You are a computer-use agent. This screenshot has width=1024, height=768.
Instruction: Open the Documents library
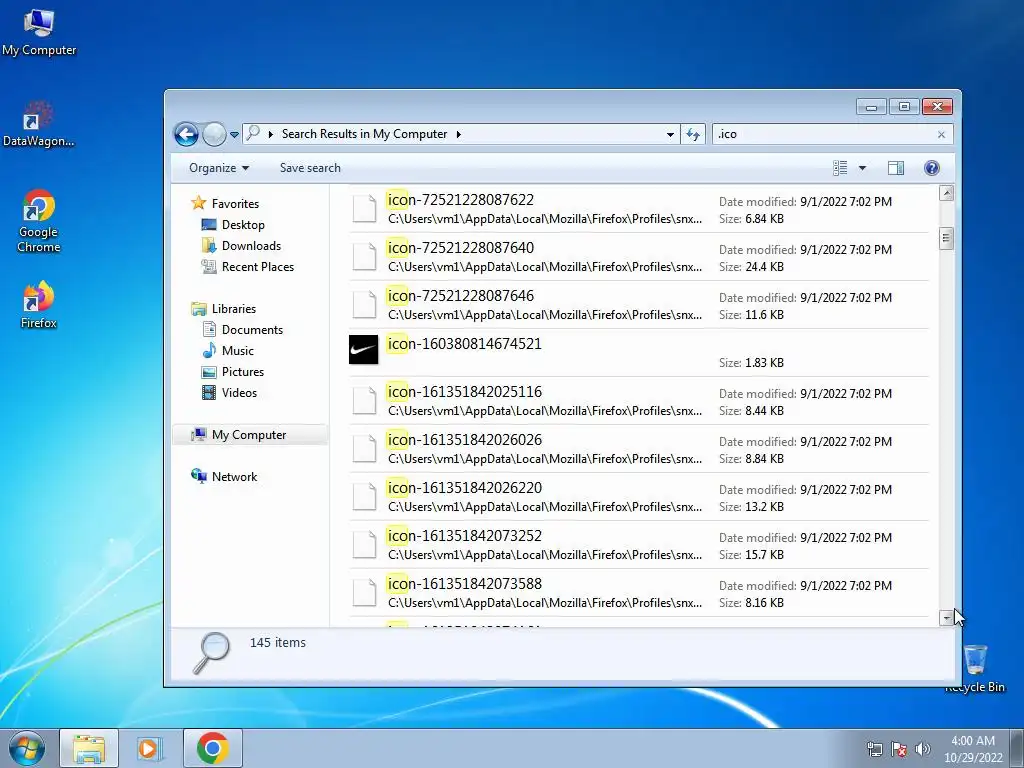tap(252, 330)
